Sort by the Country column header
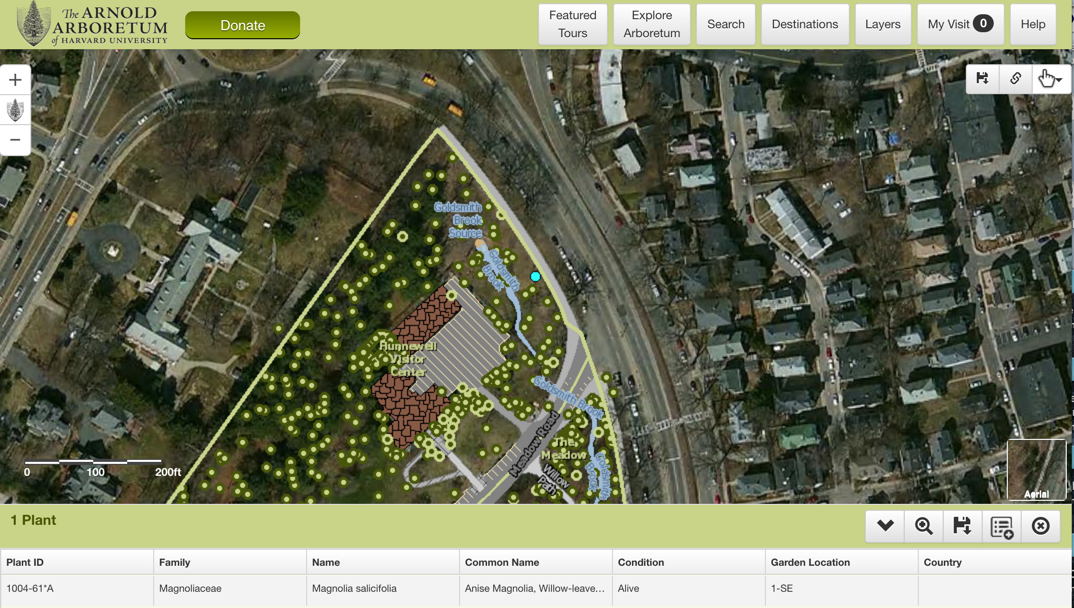The image size is (1074, 608). [995, 562]
